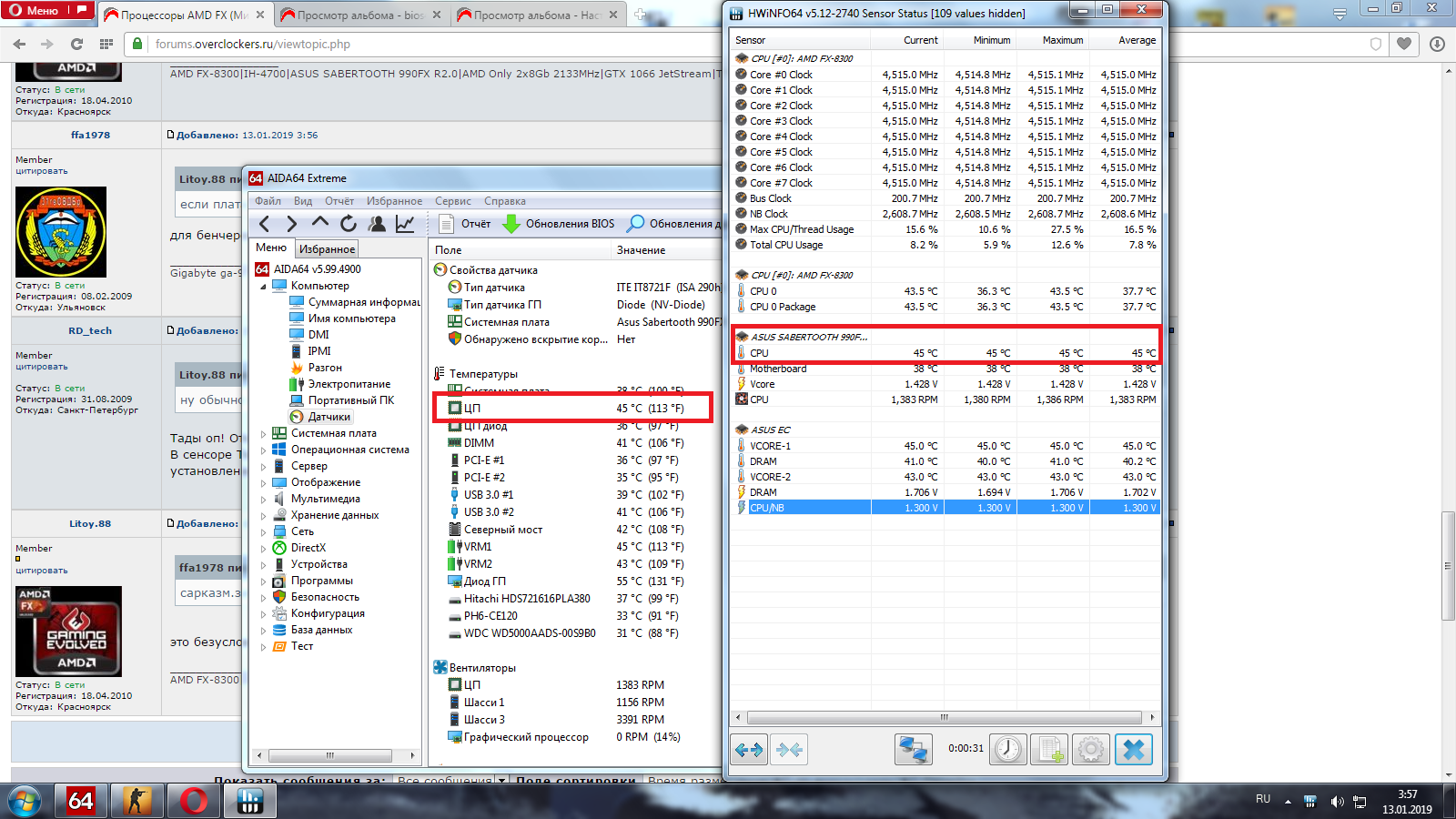
Task: Go forward in AIDA64 toolbar
Action: click(x=291, y=224)
